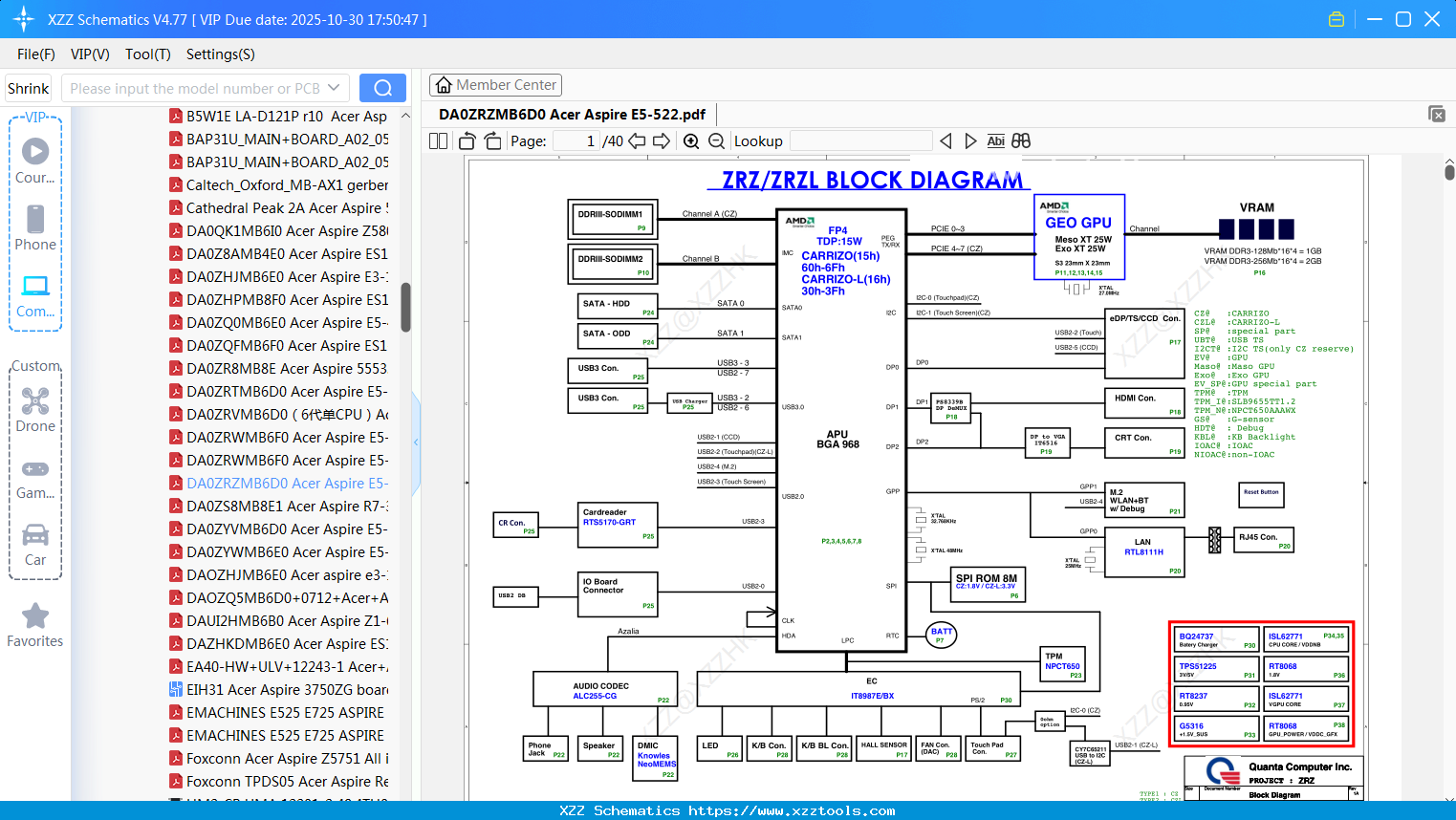Click the Lookup text field
This screenshot has width=1456, height=820.
pyautogui.click(x=861, y=141)
